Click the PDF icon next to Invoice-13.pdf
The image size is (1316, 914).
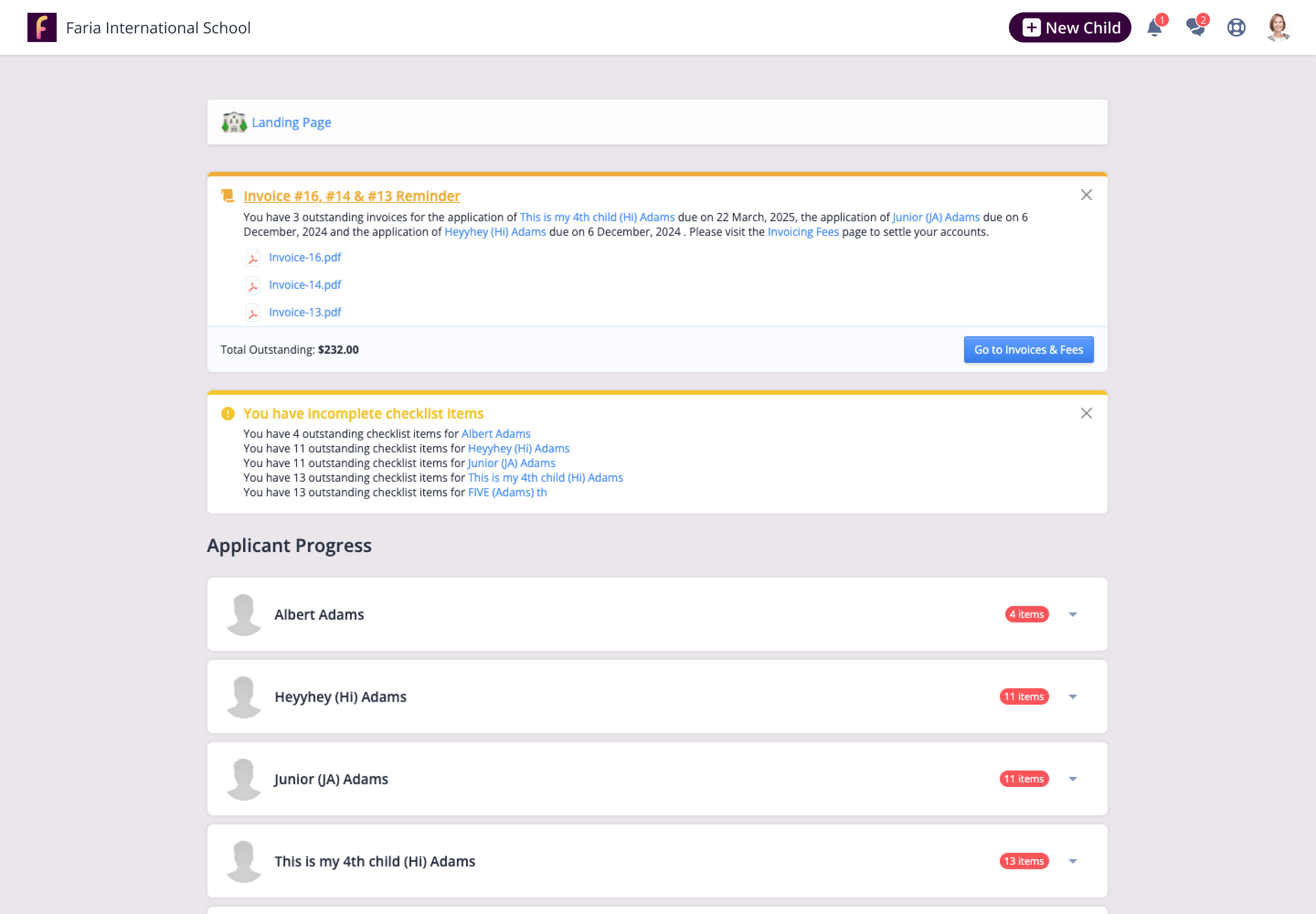[x=253, y=313]
